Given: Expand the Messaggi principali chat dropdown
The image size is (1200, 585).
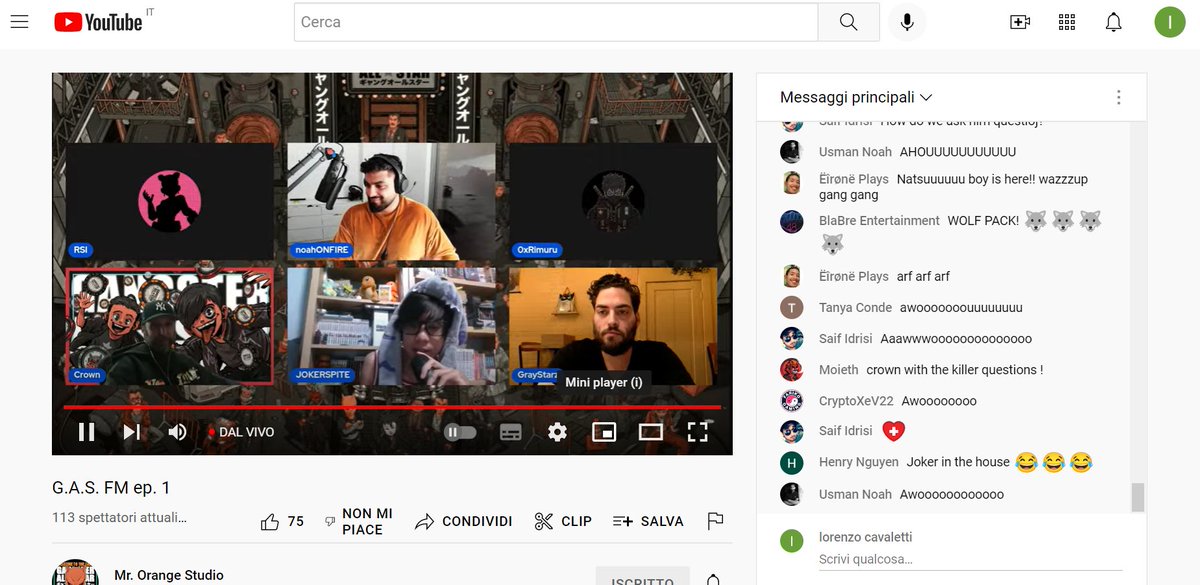Looking at the screenshot, I should 856,97.
